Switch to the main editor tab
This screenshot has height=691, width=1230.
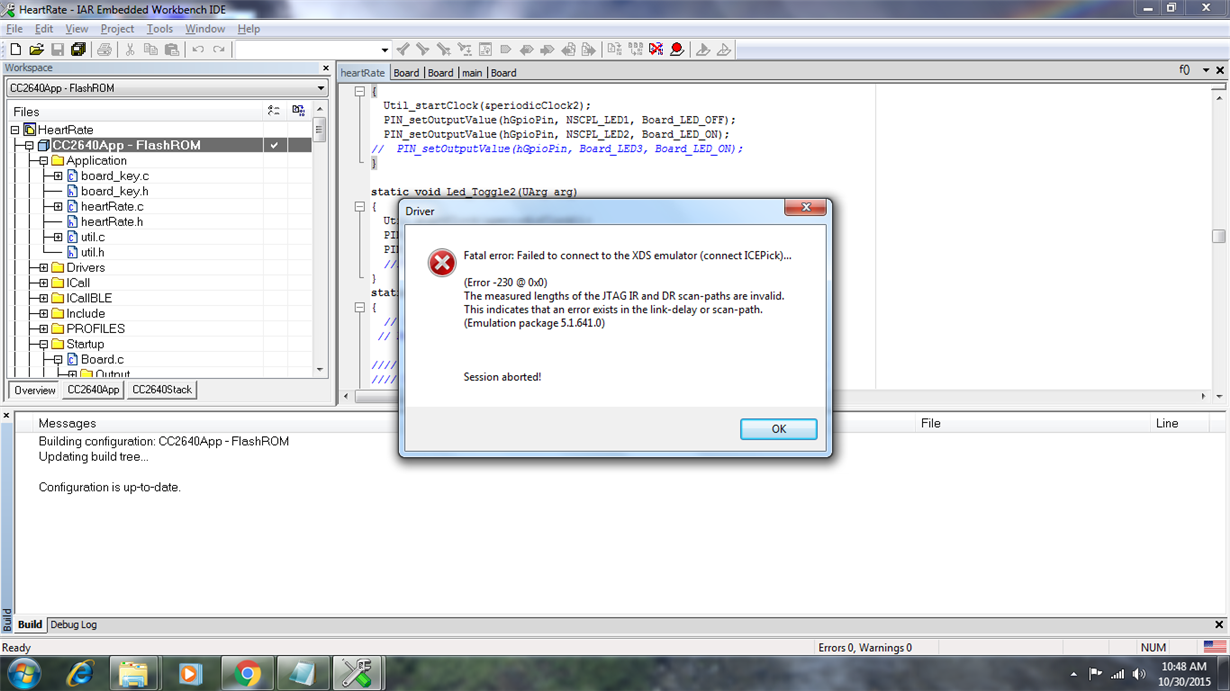coord(472,72)
